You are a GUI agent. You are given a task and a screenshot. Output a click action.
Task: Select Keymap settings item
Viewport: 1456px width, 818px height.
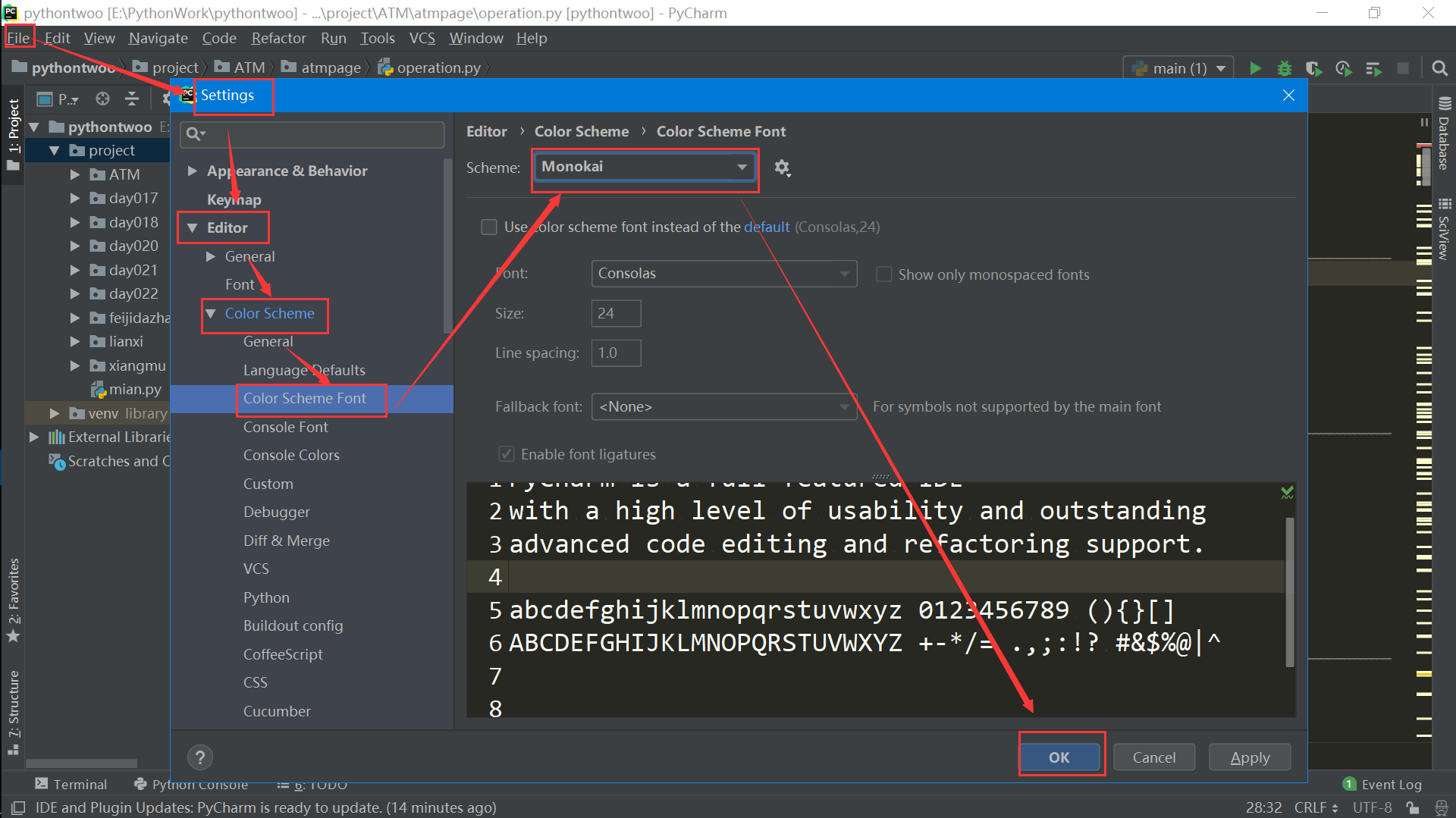tap(234, 200)
